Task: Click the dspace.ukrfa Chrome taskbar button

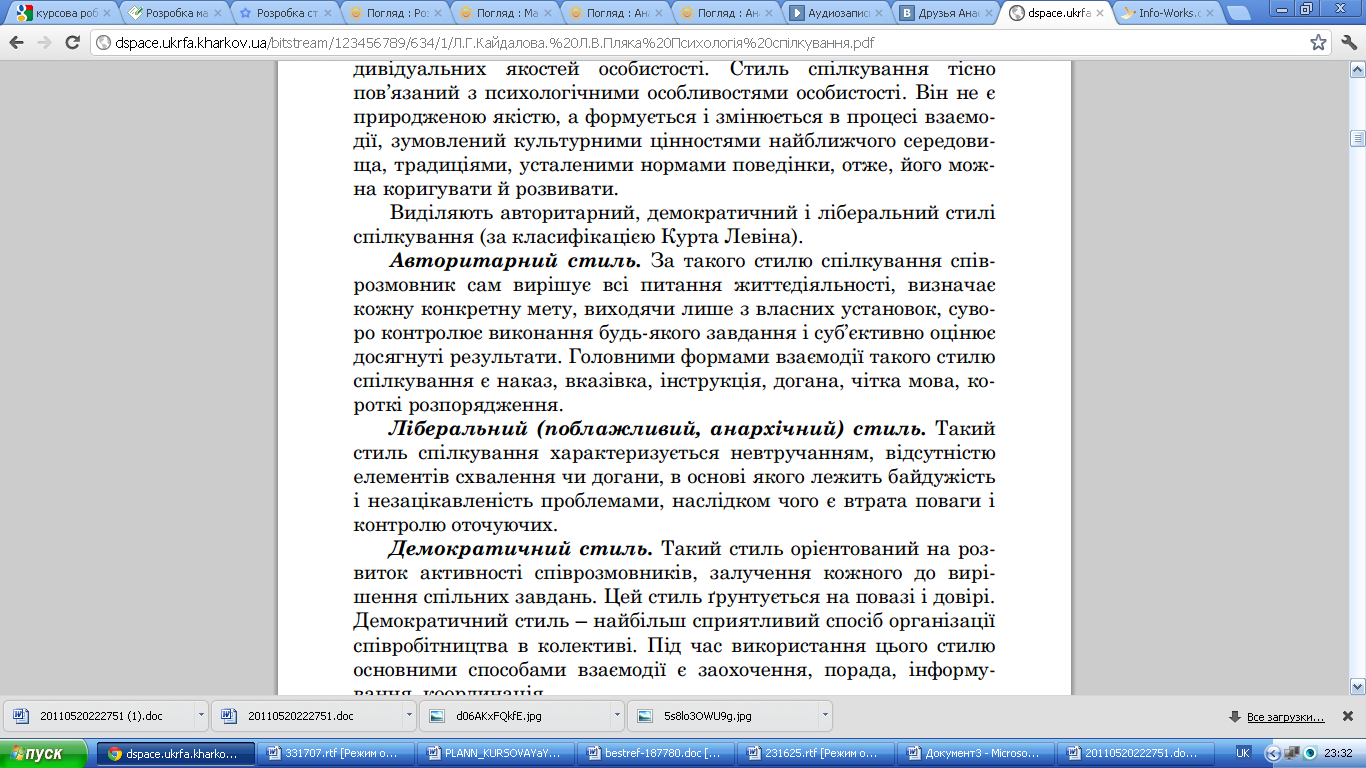Action: coord(176,753)
